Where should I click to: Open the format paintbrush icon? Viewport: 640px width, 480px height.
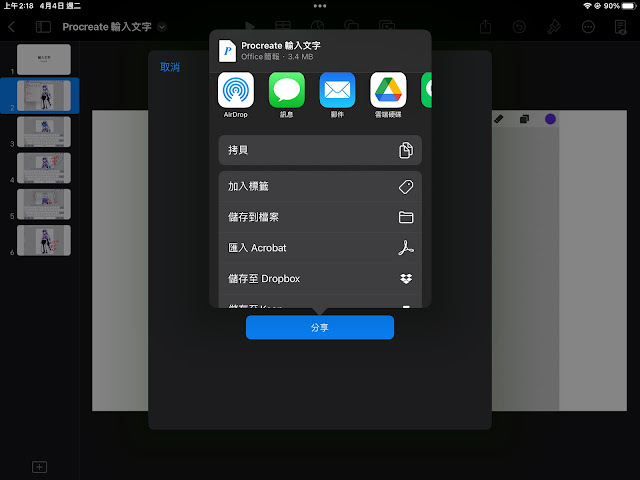tap(554, 27)
